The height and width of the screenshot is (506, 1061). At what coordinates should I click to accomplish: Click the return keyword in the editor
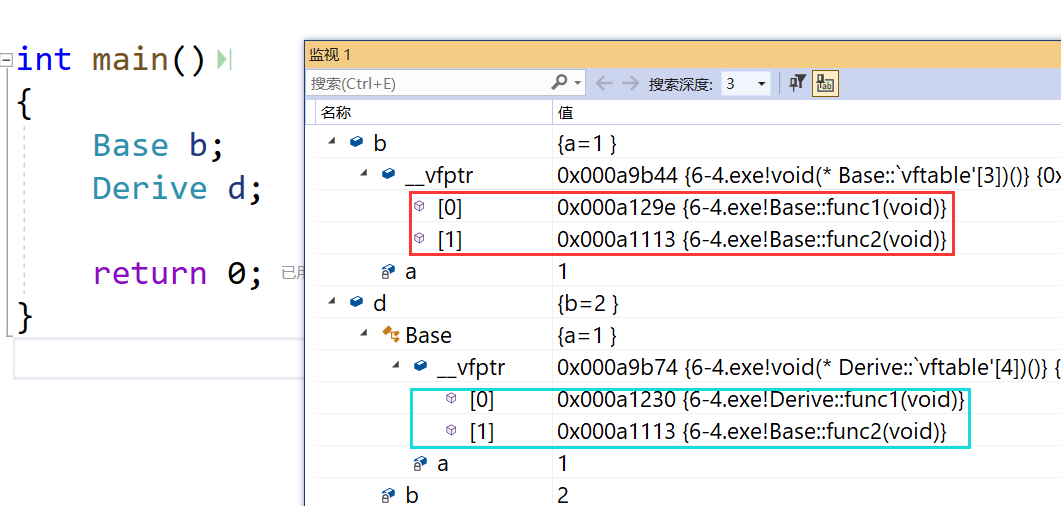click(150, 273)
